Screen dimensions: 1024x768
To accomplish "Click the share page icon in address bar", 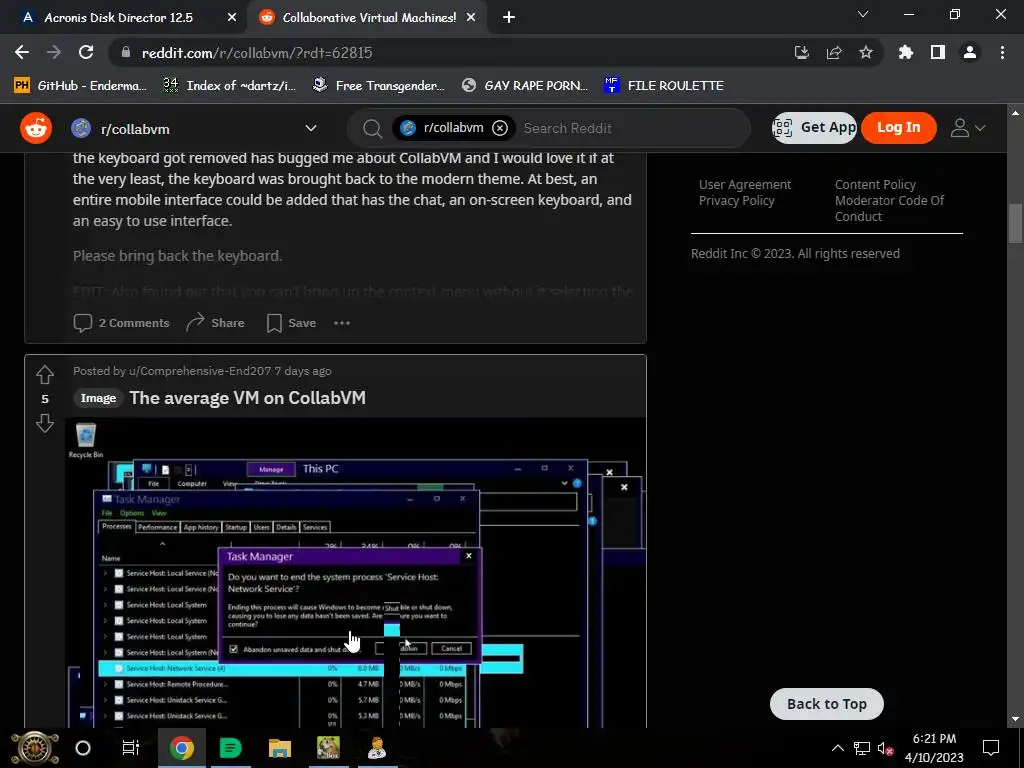I will (833, 53).
